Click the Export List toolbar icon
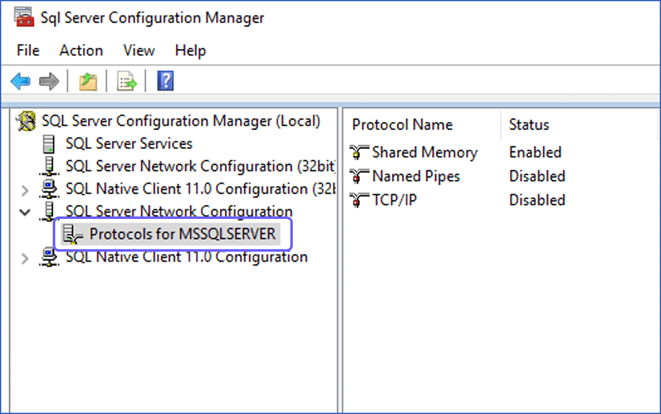Screen dimensions: 661x414 tap(127, 81)
